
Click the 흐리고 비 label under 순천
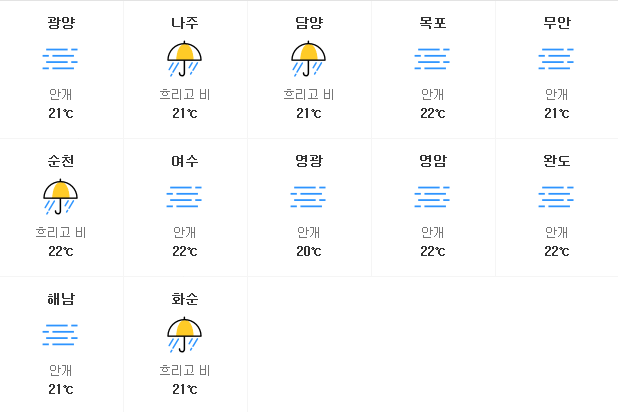60,232
